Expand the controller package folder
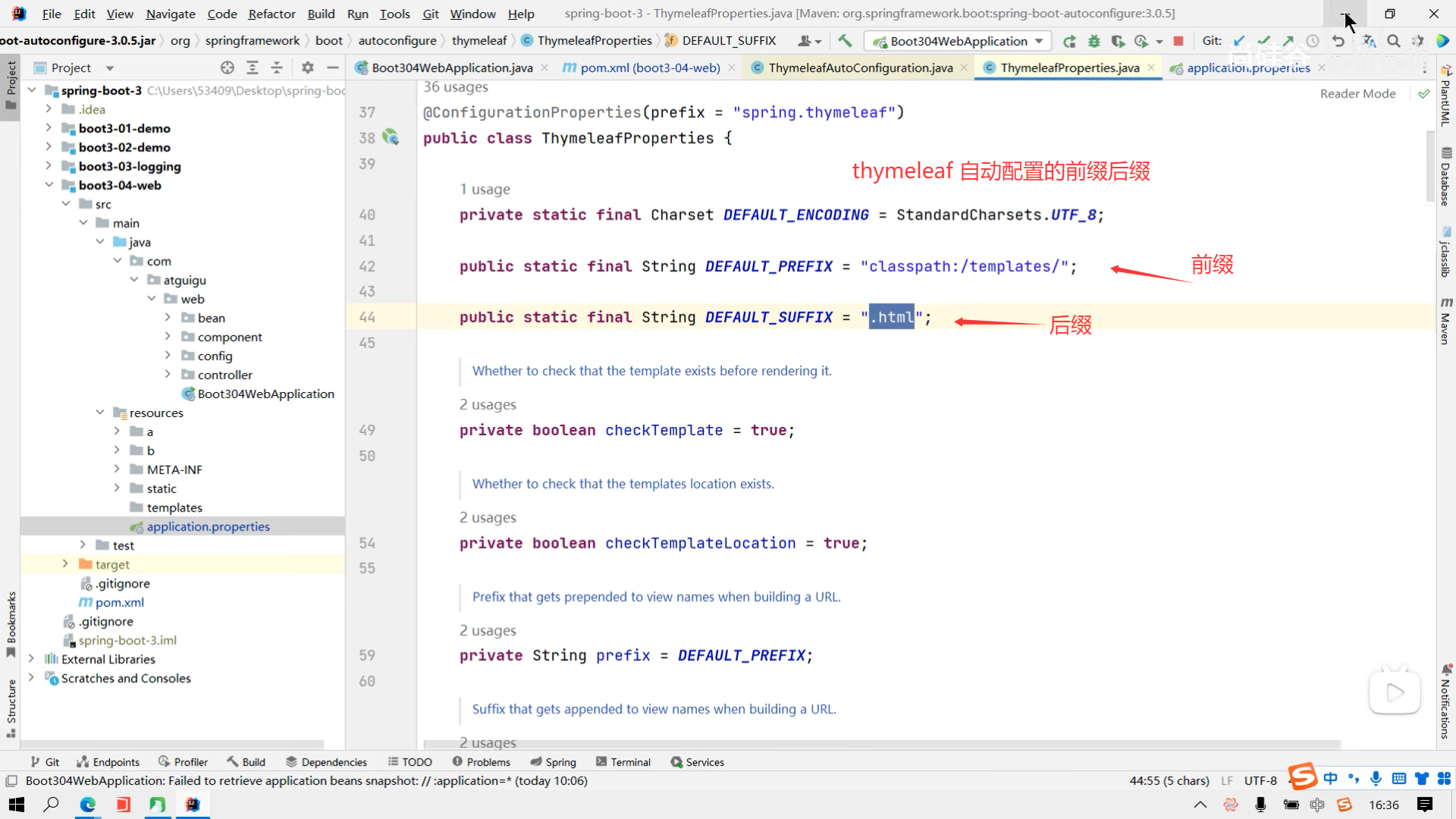Viewport: 1456px width, 819px height. click(168, 375)
